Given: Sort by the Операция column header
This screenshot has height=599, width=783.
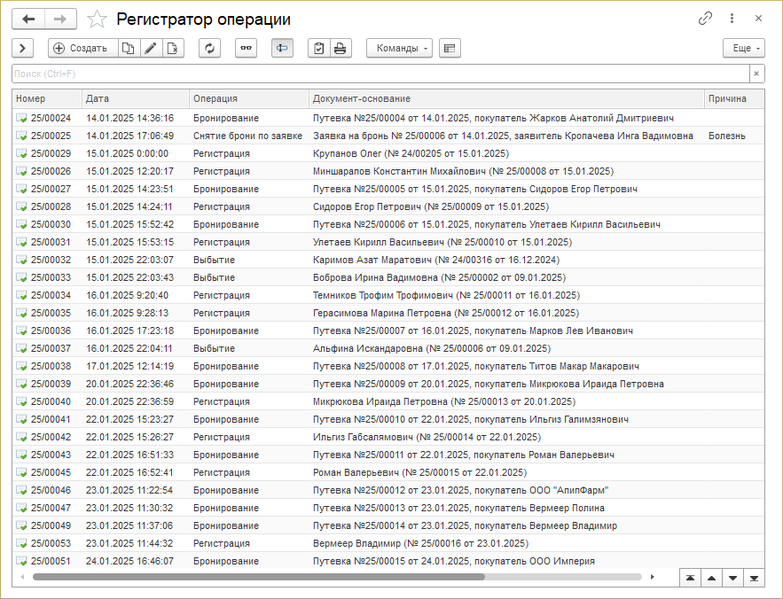Looking at the screenshot, I should 249,99.
